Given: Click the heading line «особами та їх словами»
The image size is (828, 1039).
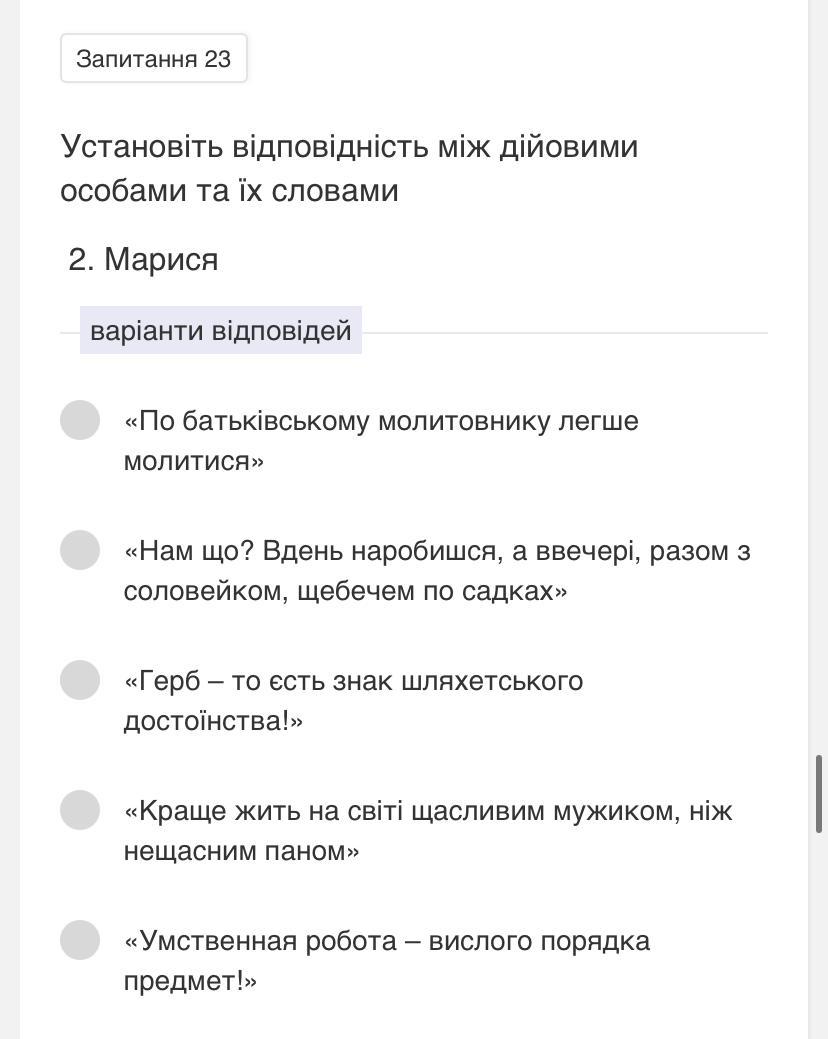Looking at the screenshot, I should (x=229, y=190).
